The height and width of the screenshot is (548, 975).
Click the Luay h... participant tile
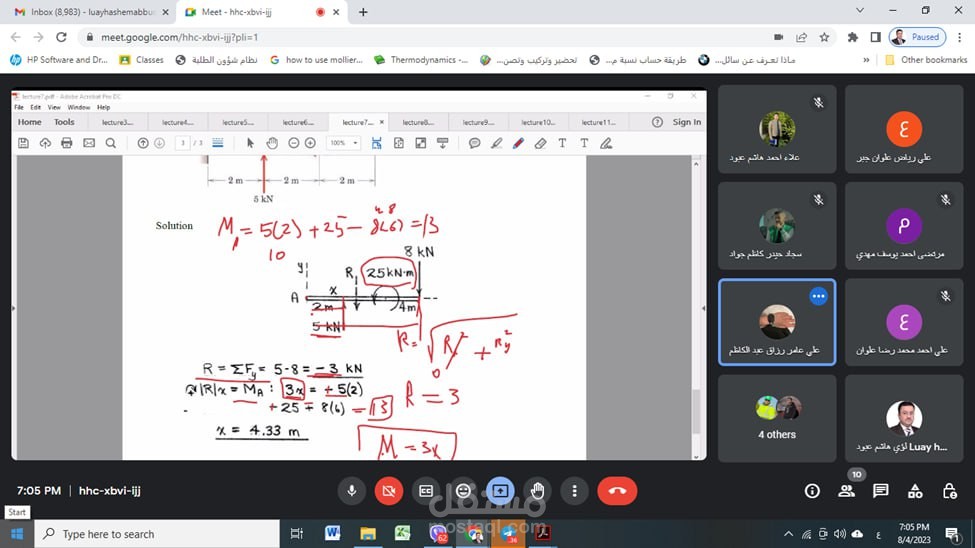pyautogui.click(x=904, y=419)
